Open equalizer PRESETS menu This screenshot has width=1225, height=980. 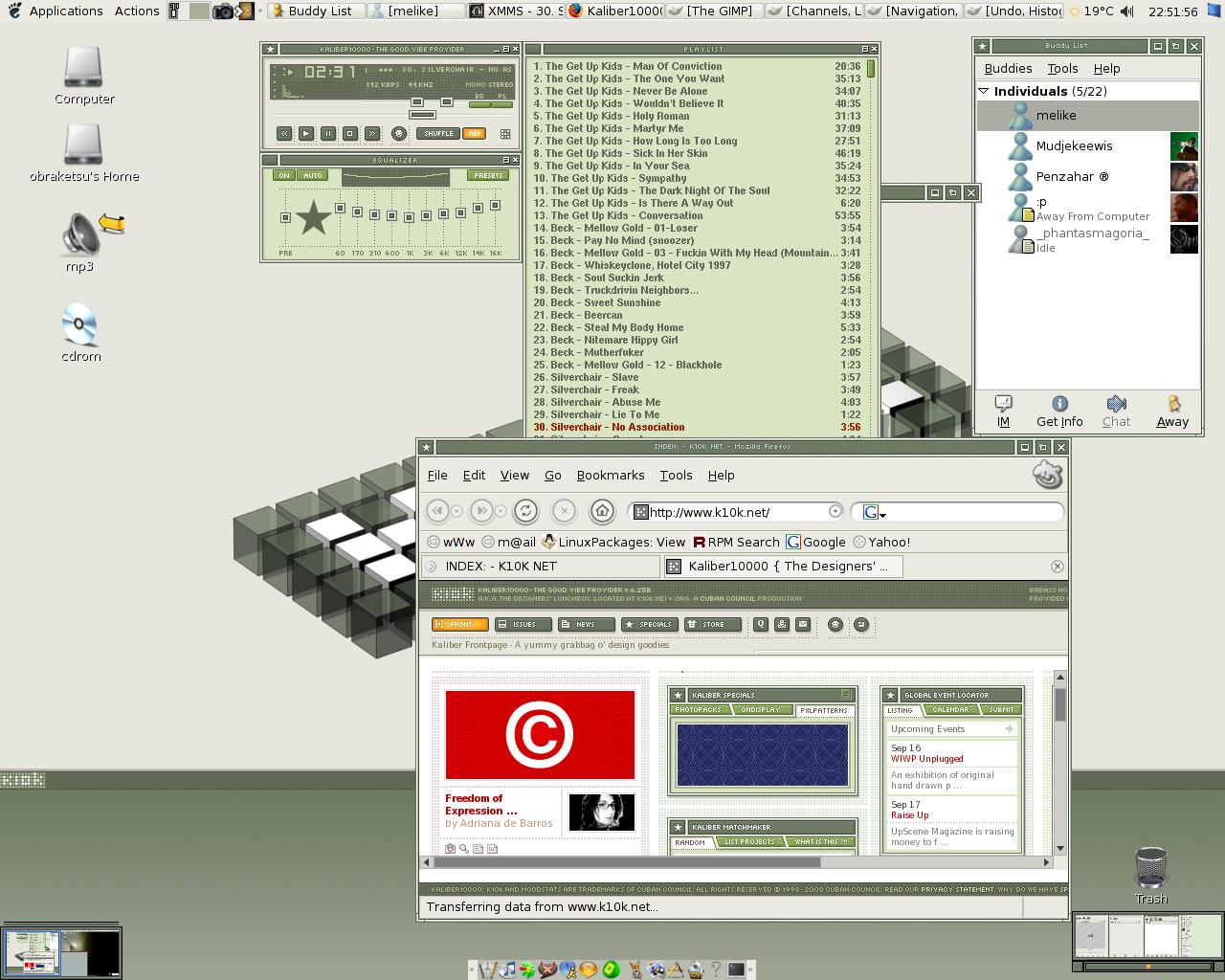(488, 175)
